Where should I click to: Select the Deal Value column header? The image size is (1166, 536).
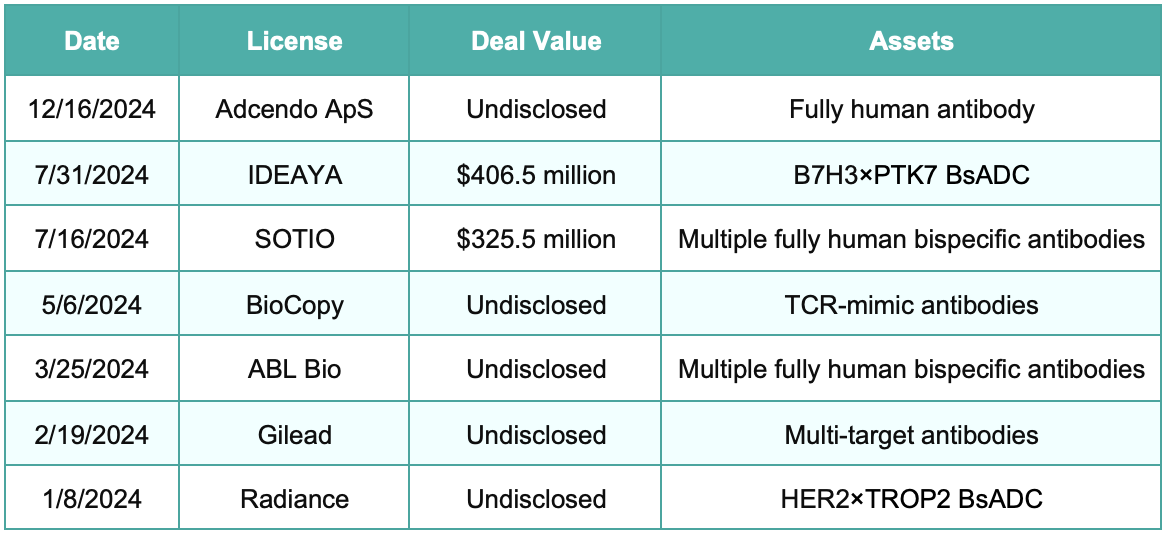pos(535,41)
